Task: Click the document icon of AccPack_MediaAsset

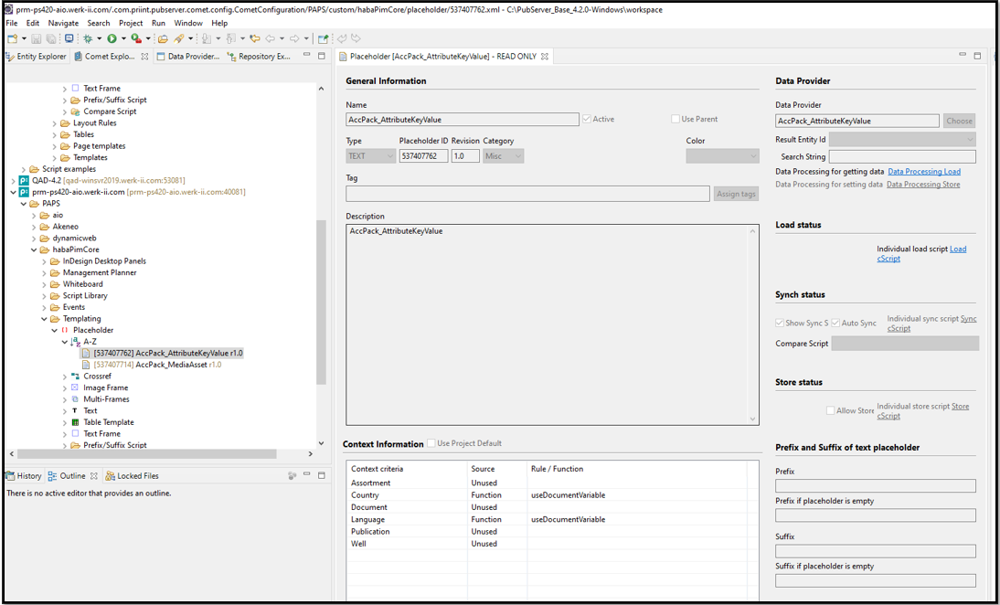Action: [x=86, y=365]
